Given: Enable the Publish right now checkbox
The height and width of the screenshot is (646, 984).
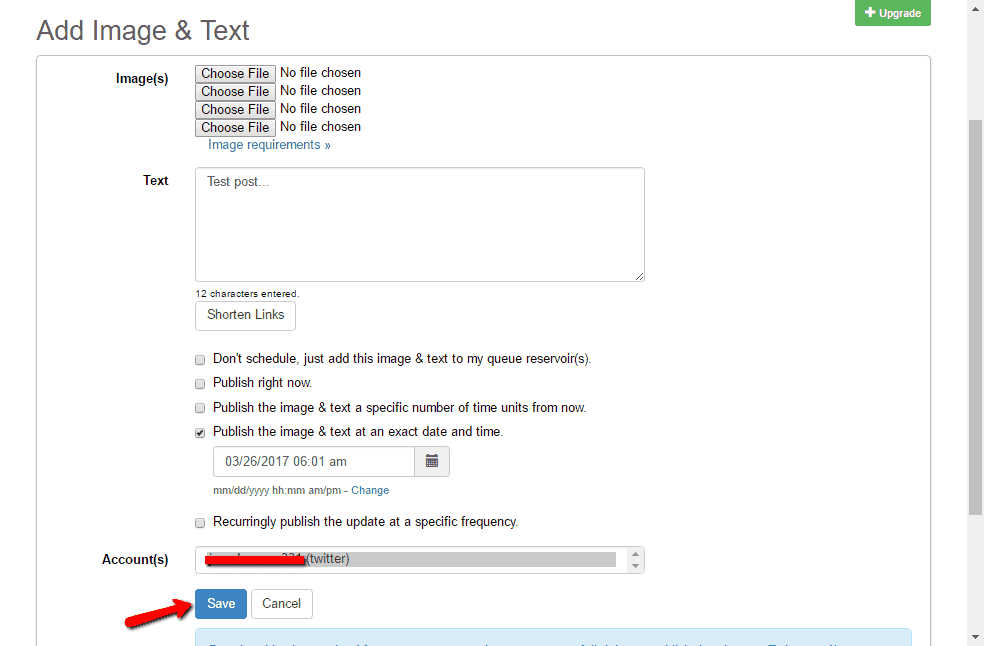Looking at the screenshot, I should (200, 384).
